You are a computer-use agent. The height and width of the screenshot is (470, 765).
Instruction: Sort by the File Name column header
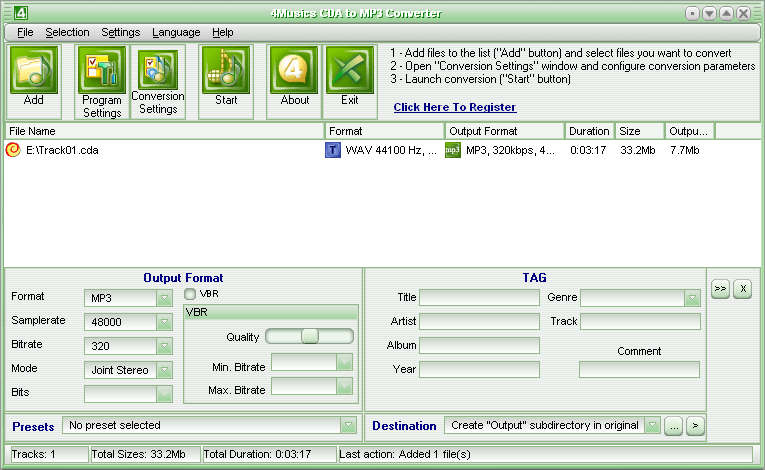164,131
